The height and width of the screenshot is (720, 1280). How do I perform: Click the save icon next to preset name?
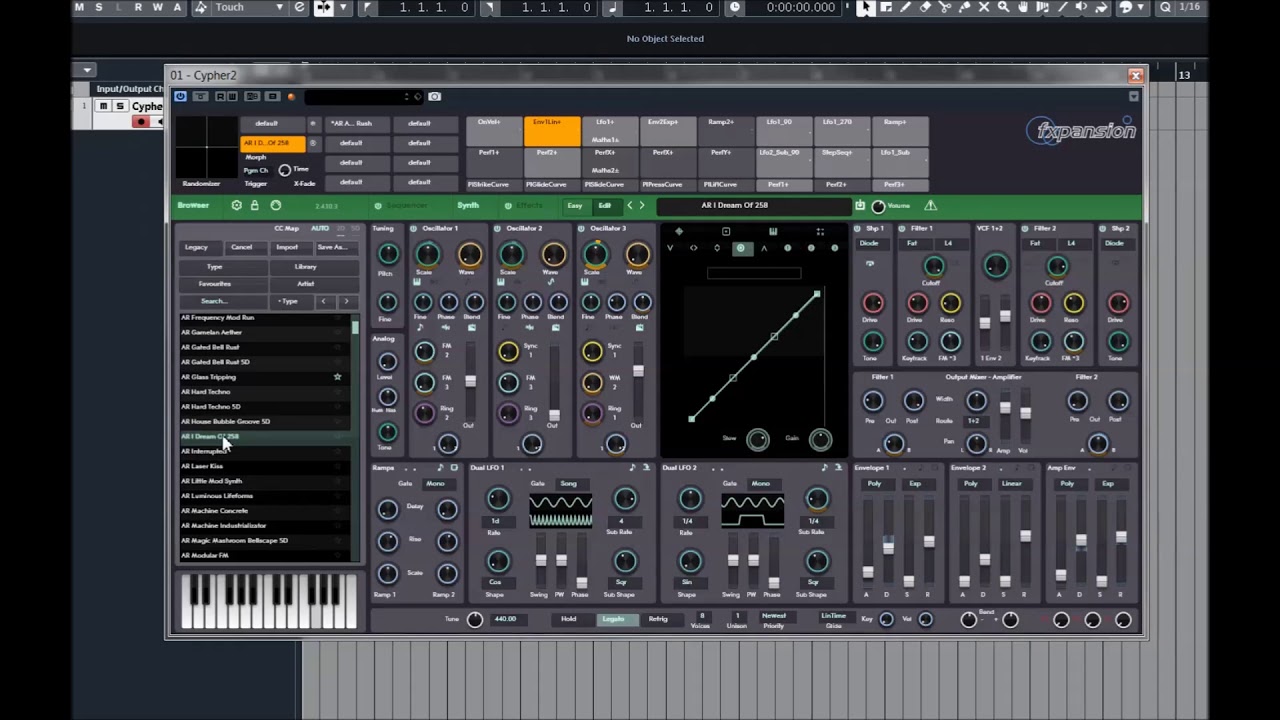tap(860, 205)
